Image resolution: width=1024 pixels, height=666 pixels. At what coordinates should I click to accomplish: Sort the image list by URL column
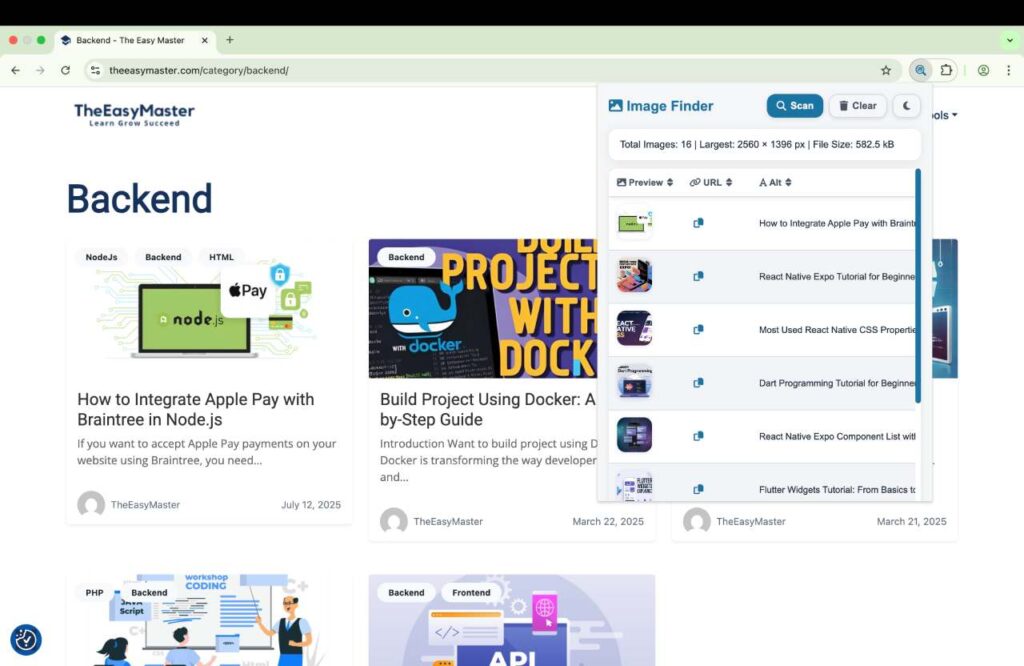click(x=711, y=183)
